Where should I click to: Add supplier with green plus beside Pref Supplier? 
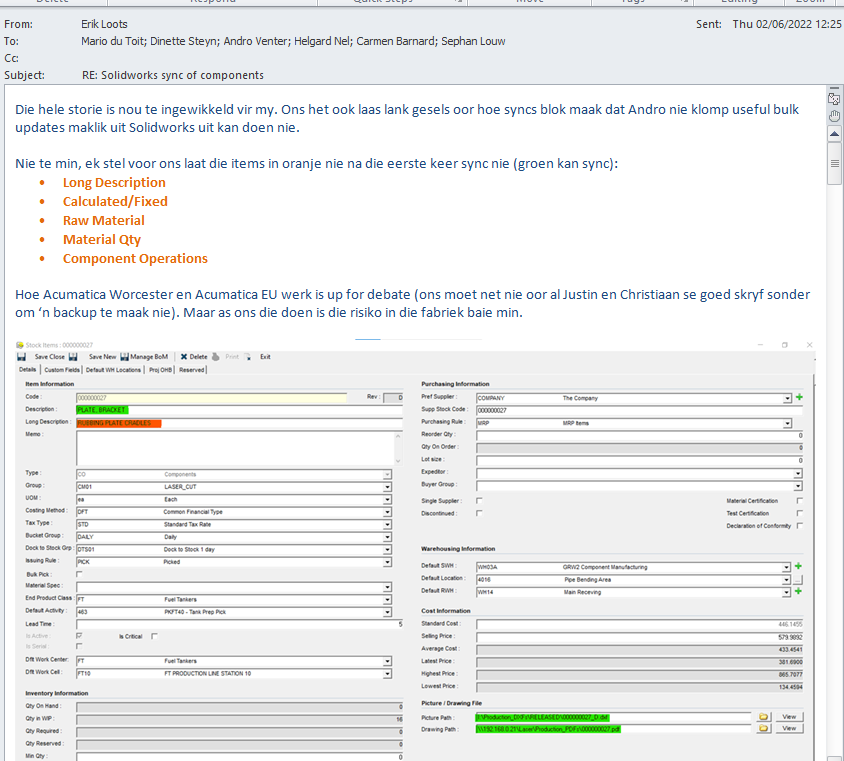[799, 398]
